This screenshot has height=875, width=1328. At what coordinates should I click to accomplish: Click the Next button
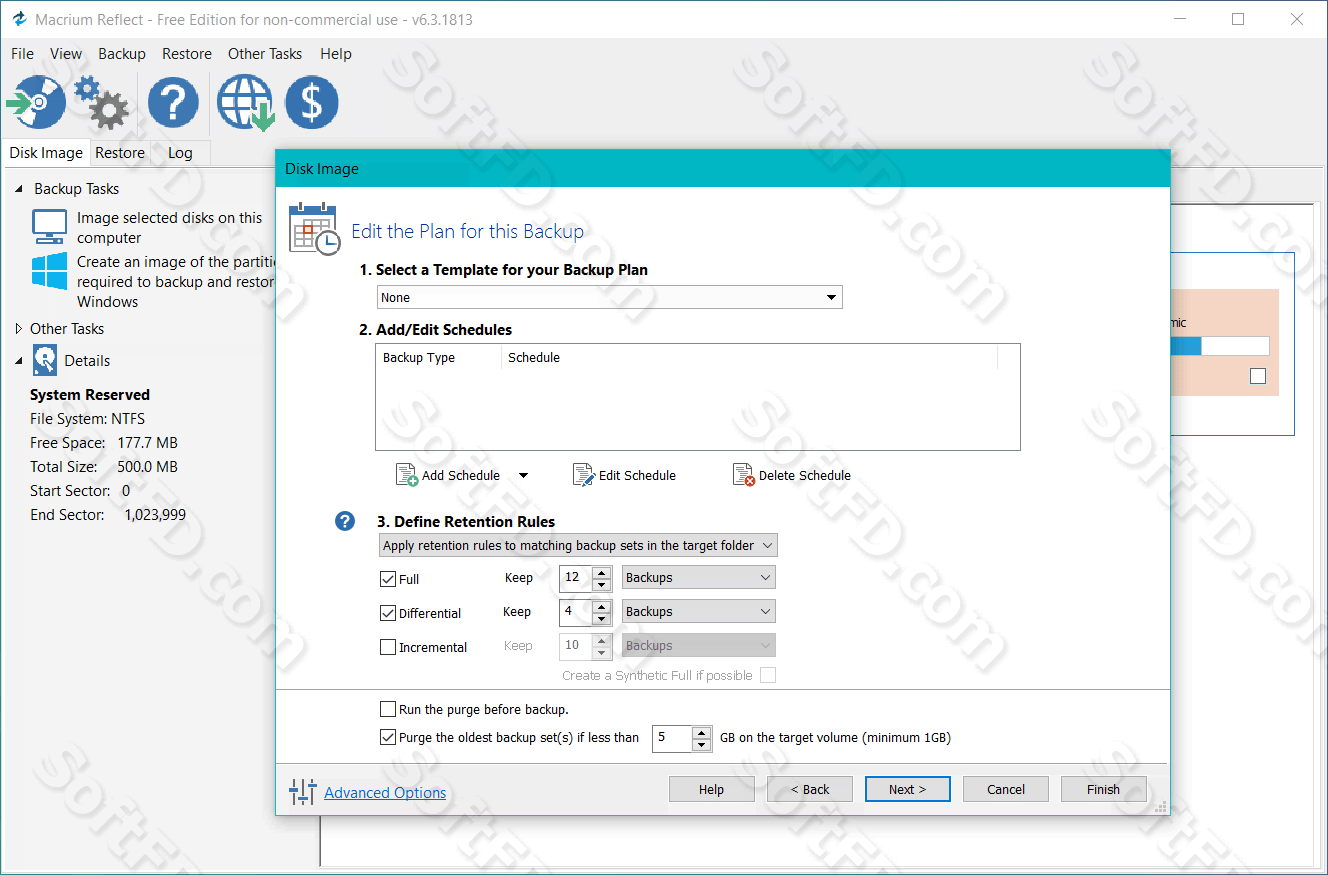tap(908, 789)
